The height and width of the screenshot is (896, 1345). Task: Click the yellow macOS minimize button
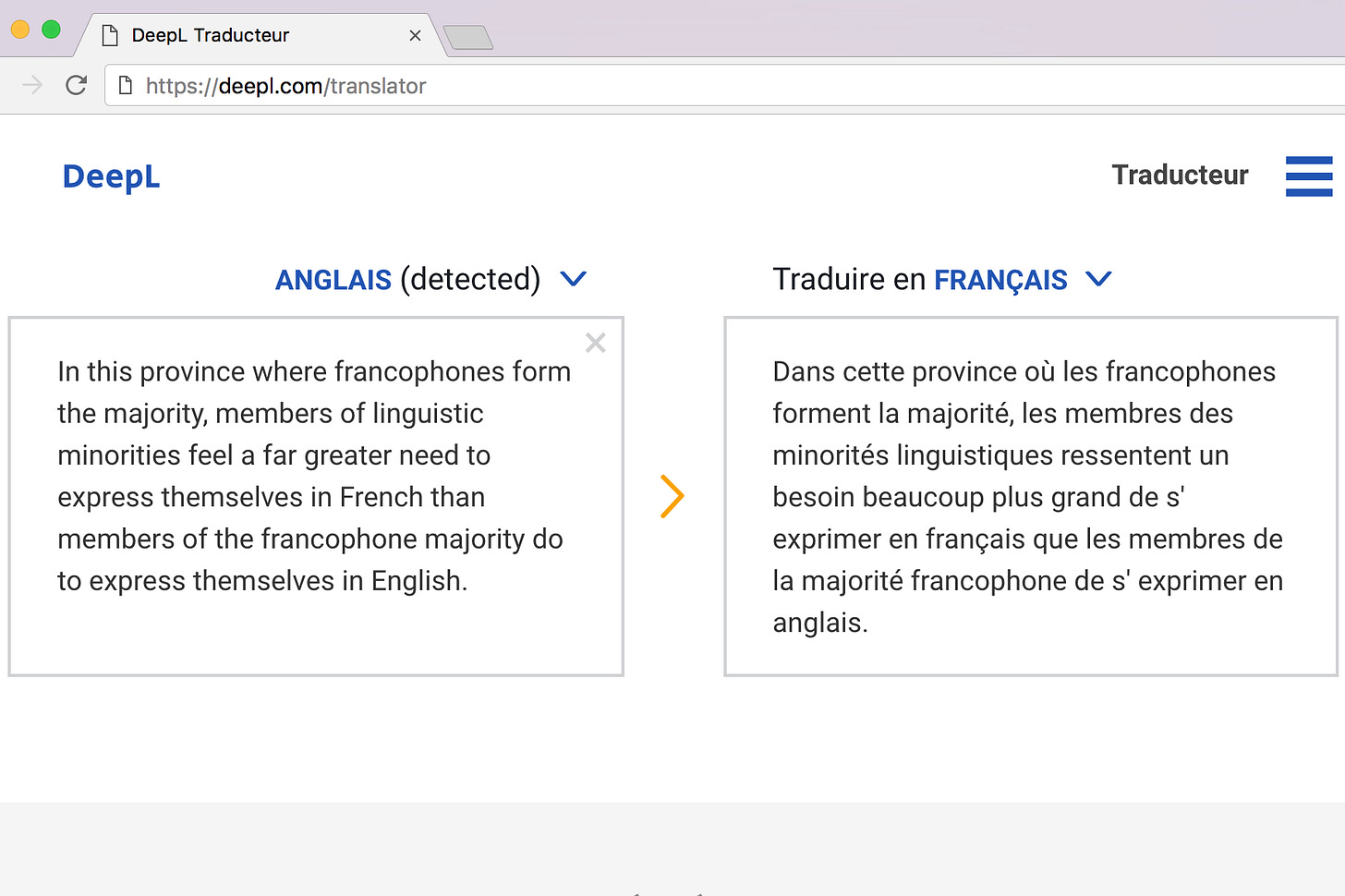(19, 30)
